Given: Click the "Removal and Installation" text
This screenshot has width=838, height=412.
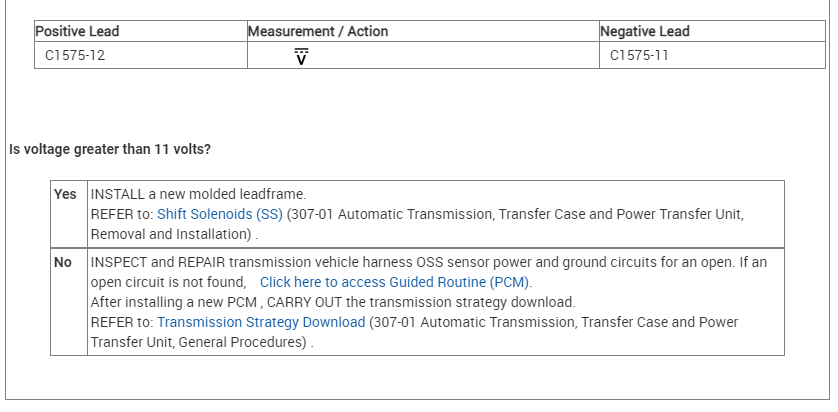Looking at the screenshot, I should pos(170,234).
